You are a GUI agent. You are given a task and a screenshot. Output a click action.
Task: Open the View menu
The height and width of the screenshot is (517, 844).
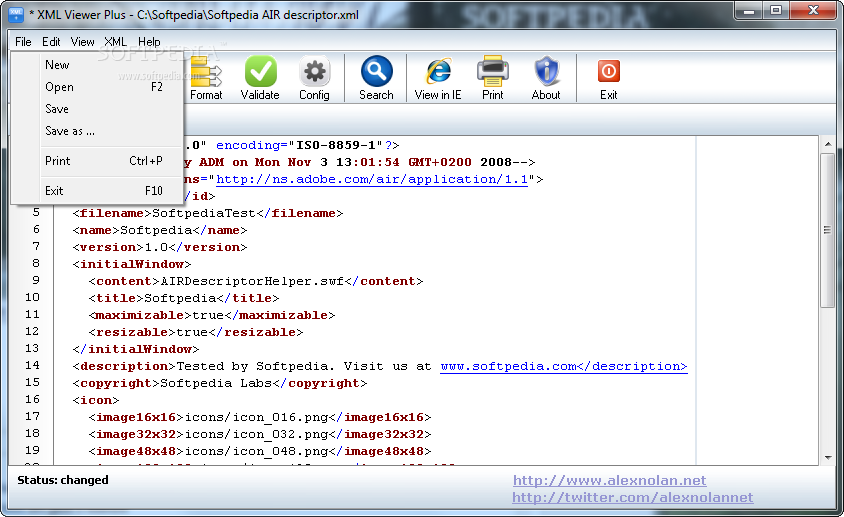(82, 41)
